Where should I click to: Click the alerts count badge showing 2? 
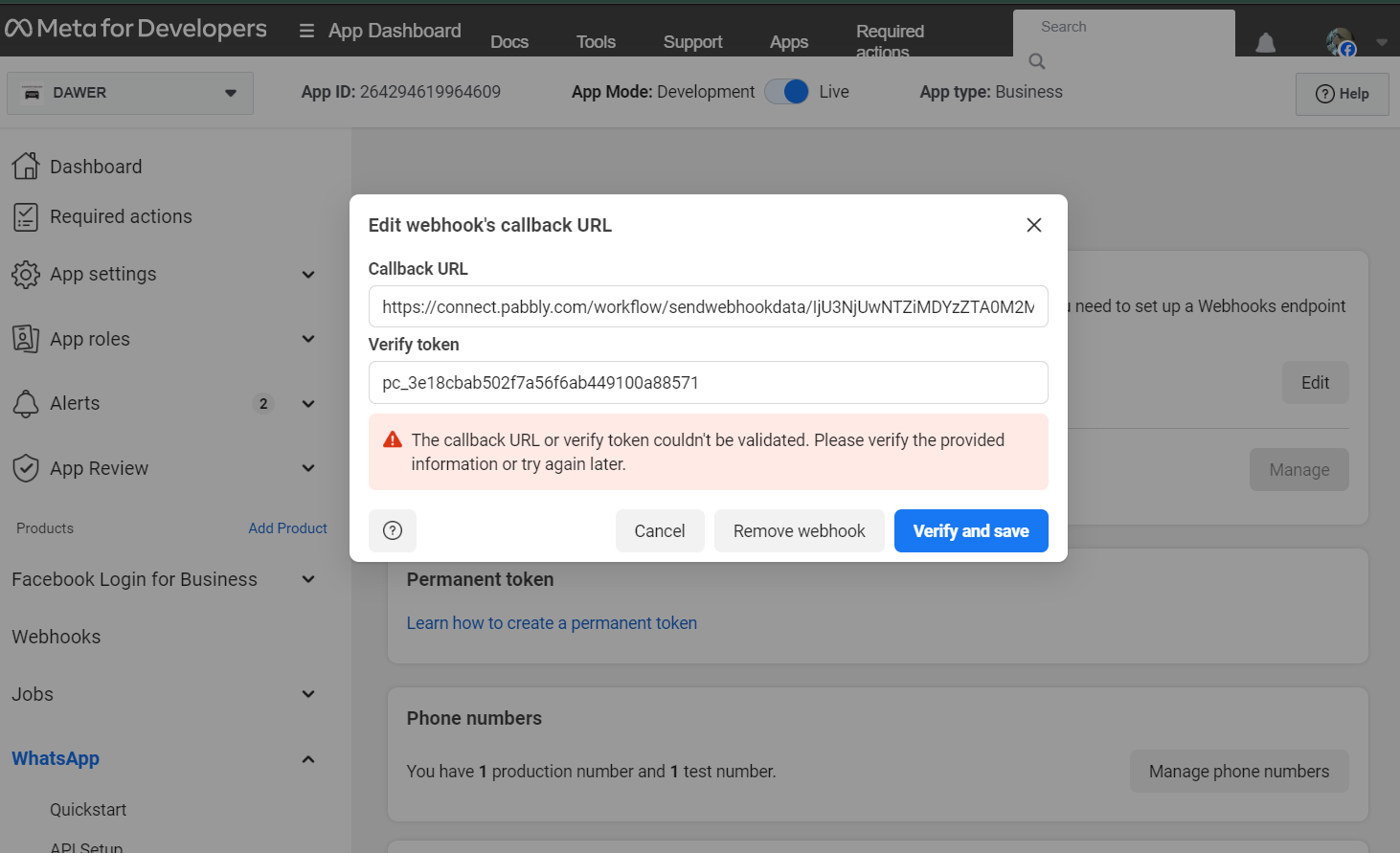tap(263, 403)
